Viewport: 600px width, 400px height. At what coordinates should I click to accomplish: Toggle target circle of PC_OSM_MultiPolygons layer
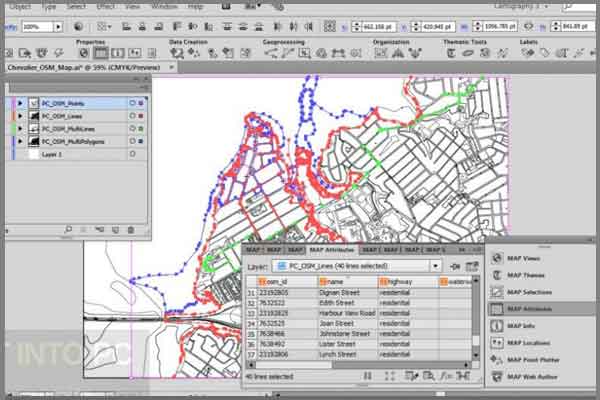point(134,142)
